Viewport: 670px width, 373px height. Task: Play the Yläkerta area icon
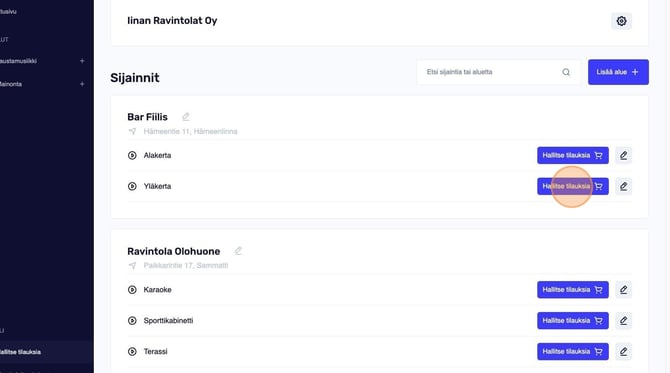click(132, 186)
